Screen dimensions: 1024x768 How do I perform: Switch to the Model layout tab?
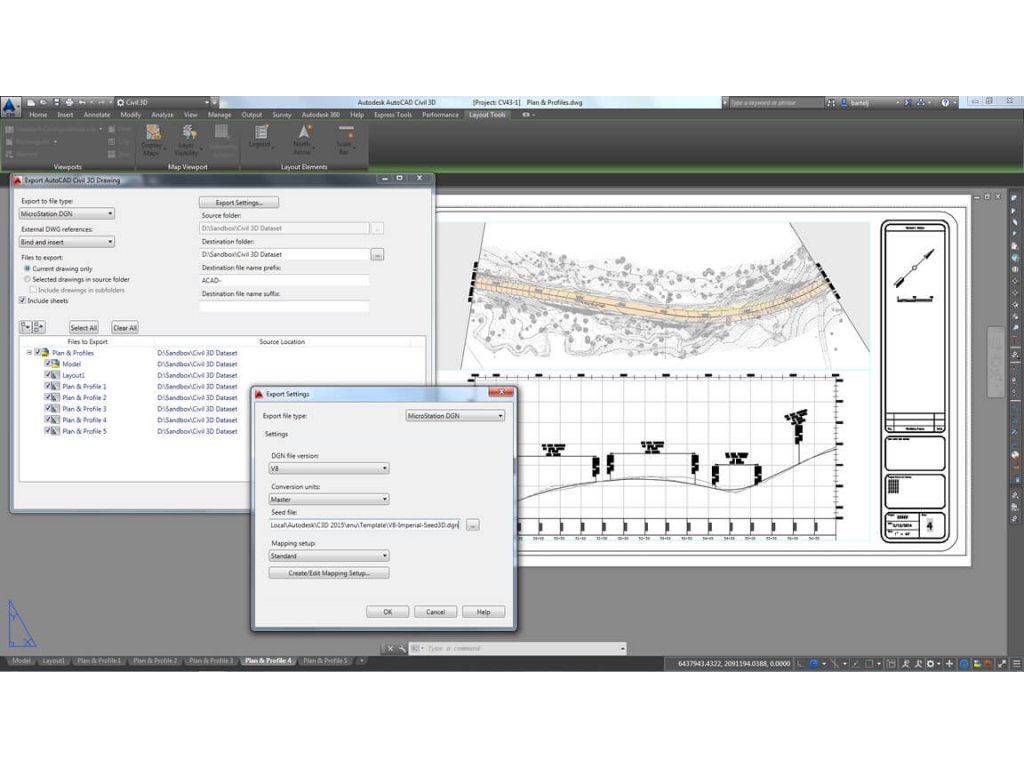pyautogui.click(x=21, y=661)
